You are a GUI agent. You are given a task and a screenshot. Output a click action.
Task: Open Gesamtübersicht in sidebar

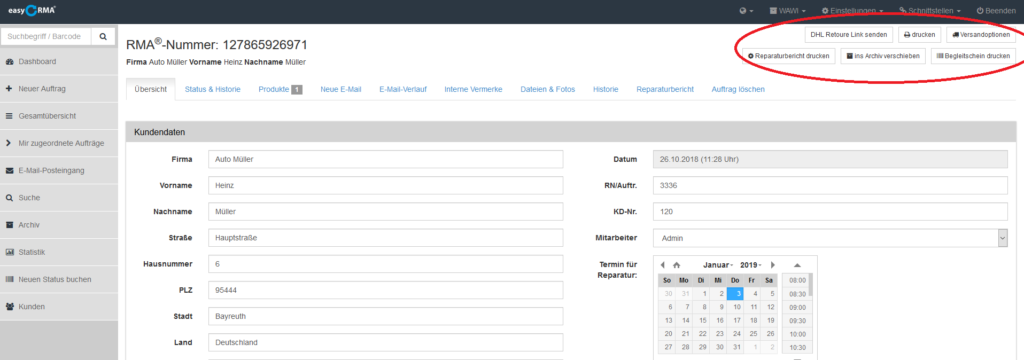click(x=59, y=116)
